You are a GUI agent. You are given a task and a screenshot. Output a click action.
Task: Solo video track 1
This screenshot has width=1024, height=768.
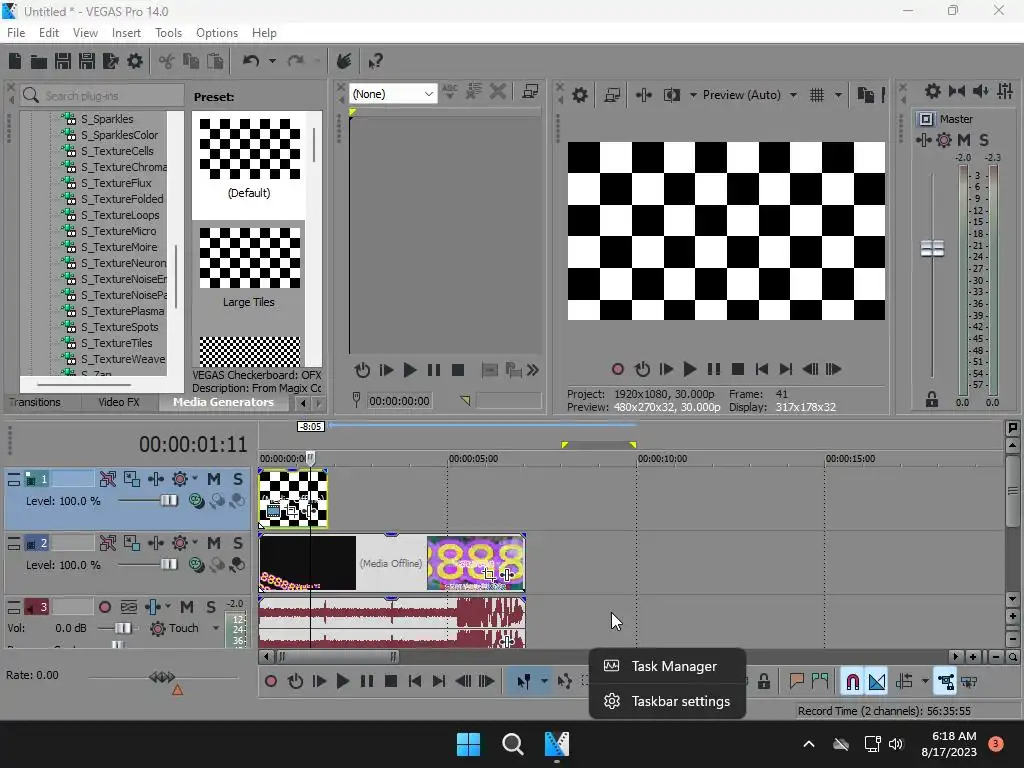point(238,479)
